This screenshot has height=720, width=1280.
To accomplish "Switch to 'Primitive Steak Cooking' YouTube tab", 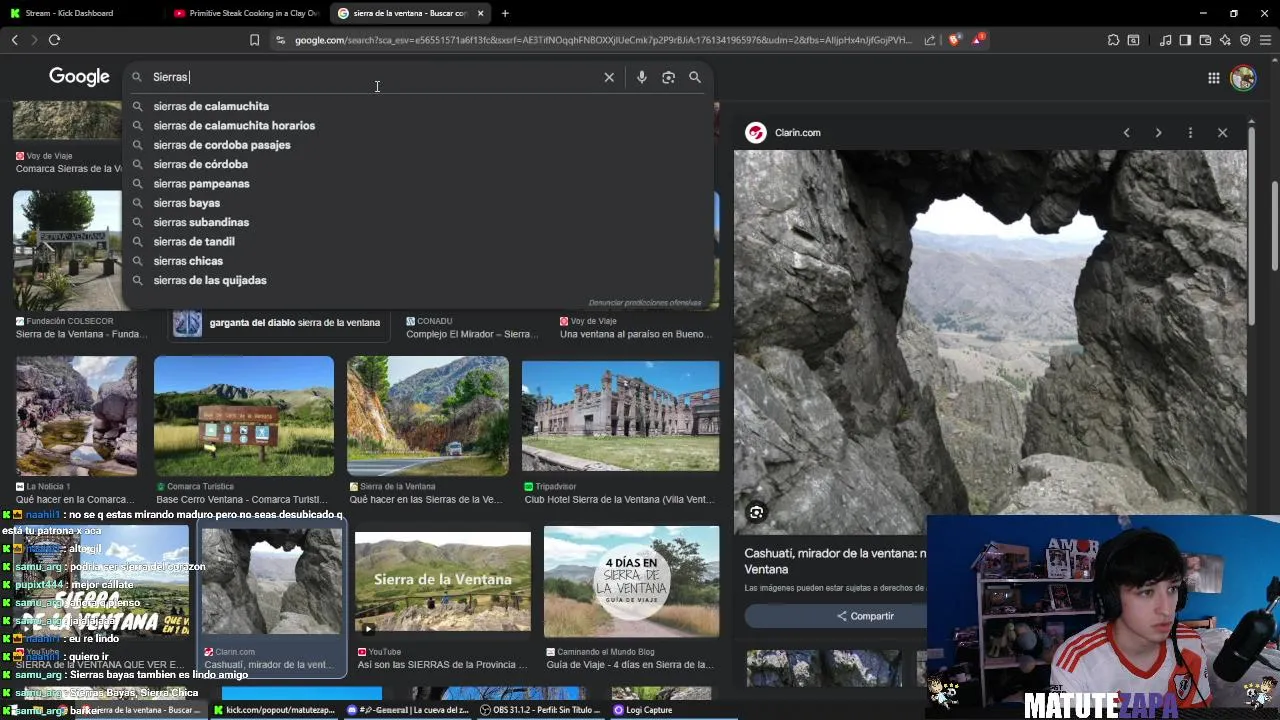I will click(245, 13).
